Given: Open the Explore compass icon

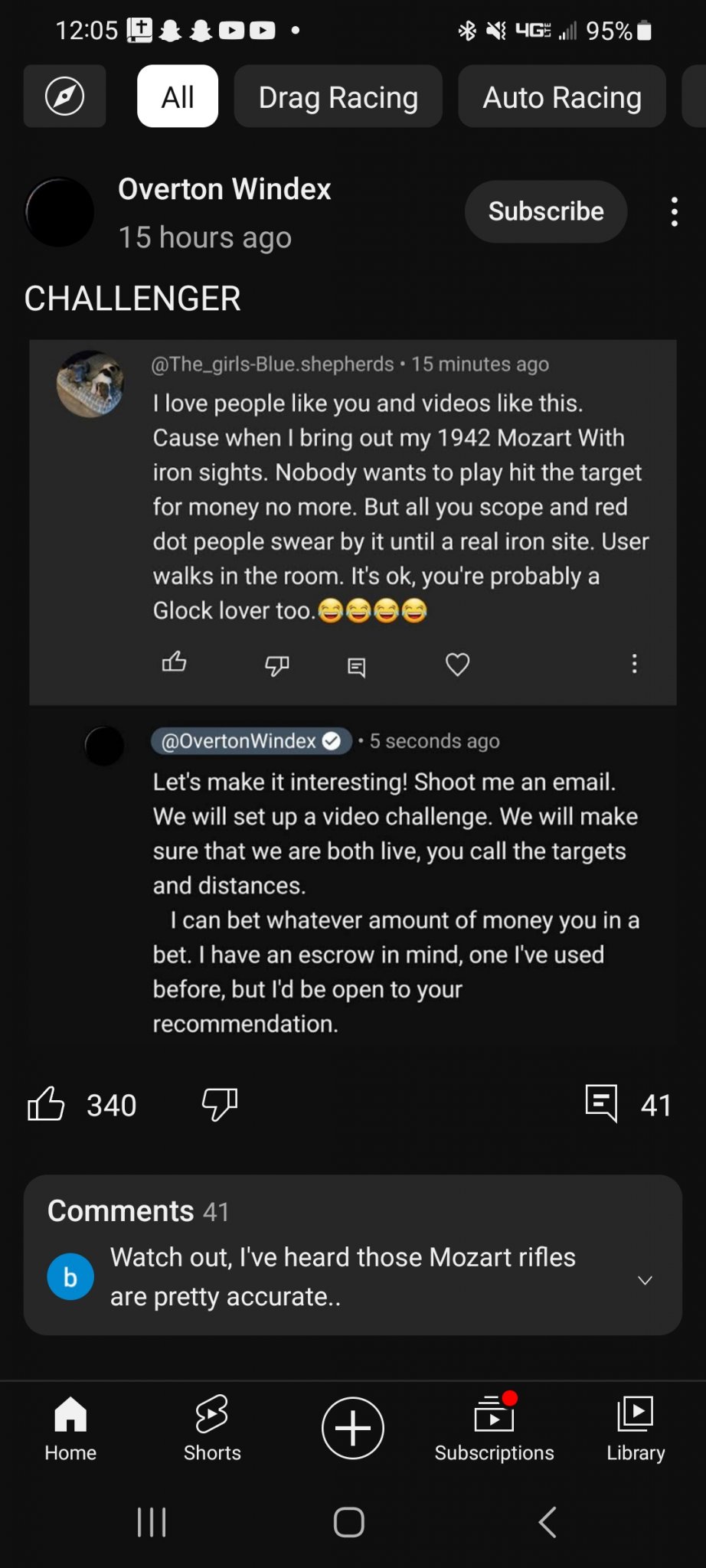Looking at the screenshot, I should coord(64,96).
